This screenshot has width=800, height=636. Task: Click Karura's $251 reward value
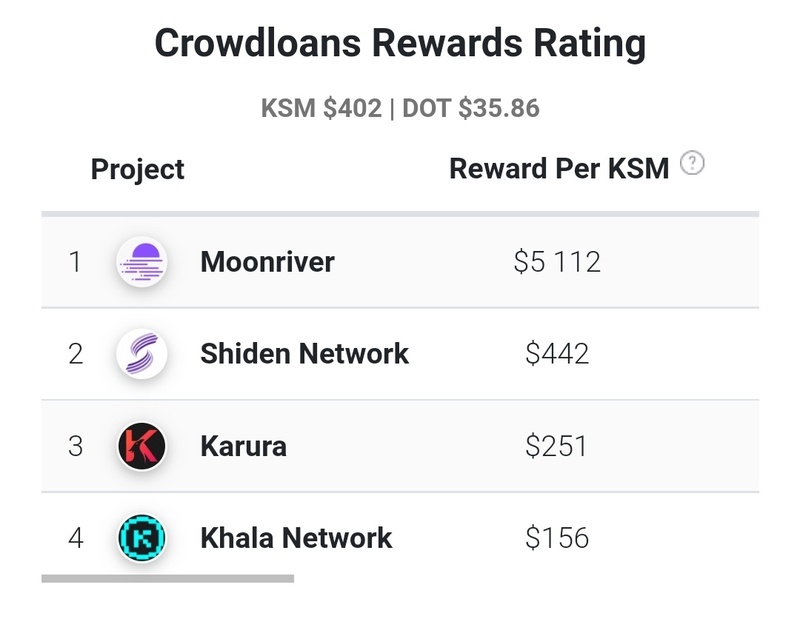click(x=557, y=446)
